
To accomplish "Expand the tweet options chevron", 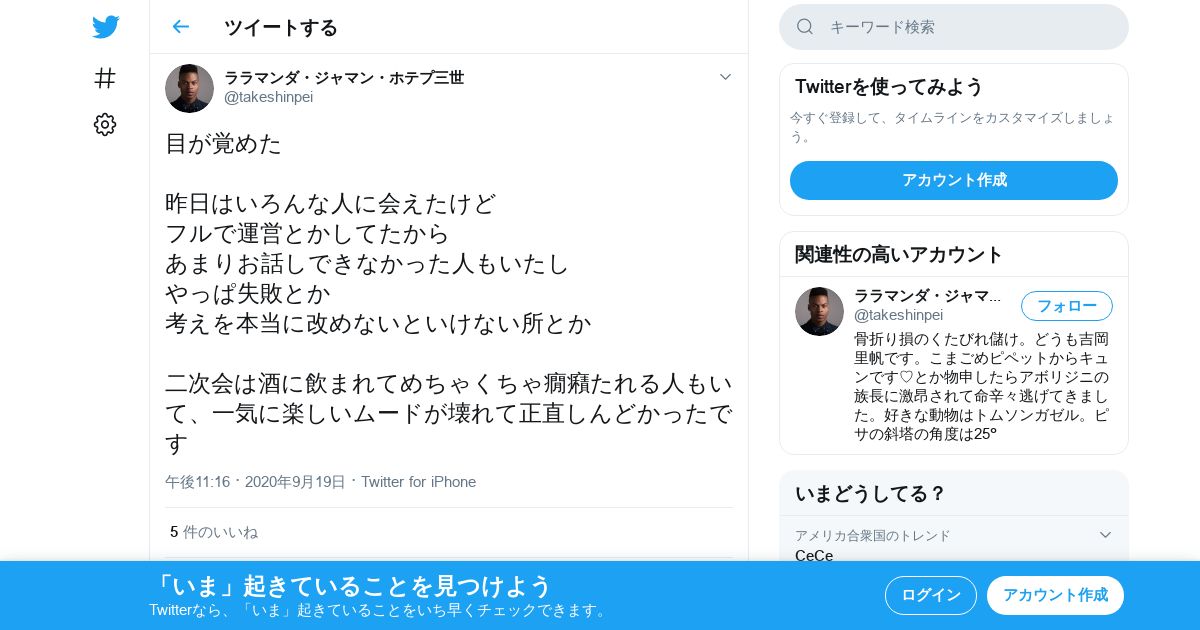I will [x=725, y=77].
